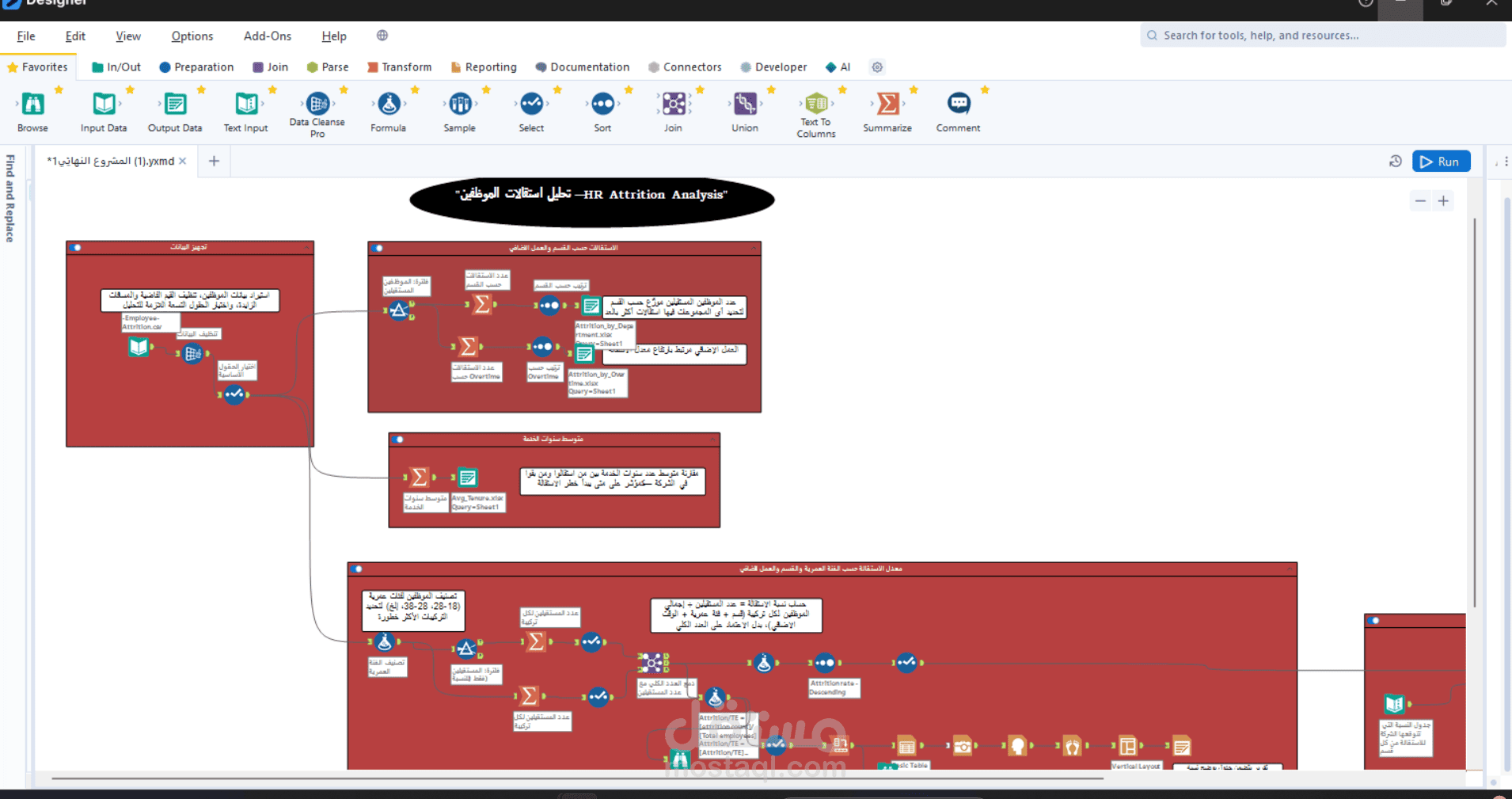Choose the Output Data tool
The height and width of the screenshot is (799, 1512).
(175, 104)
